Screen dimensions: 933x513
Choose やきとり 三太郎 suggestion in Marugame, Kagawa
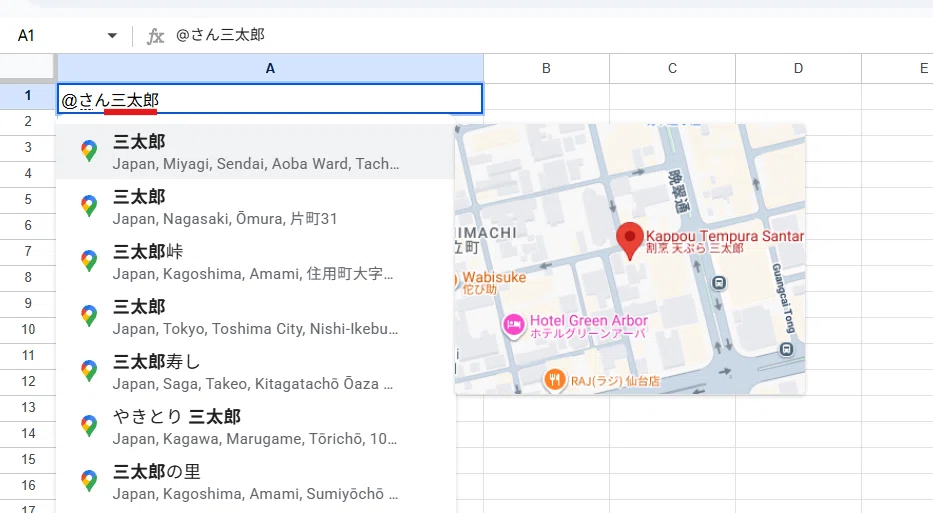(256, 426)
